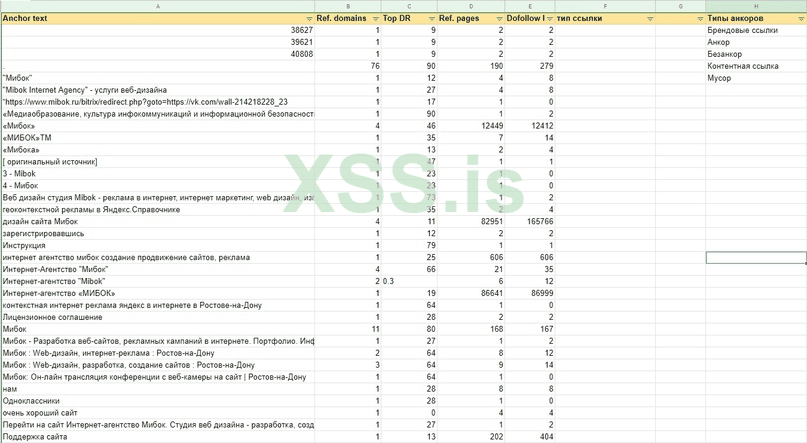Open the тип ссылки column filter dropdown
The width and height of the screenshot is (807, 443).
pyautogui.click(x=650, y=19)
